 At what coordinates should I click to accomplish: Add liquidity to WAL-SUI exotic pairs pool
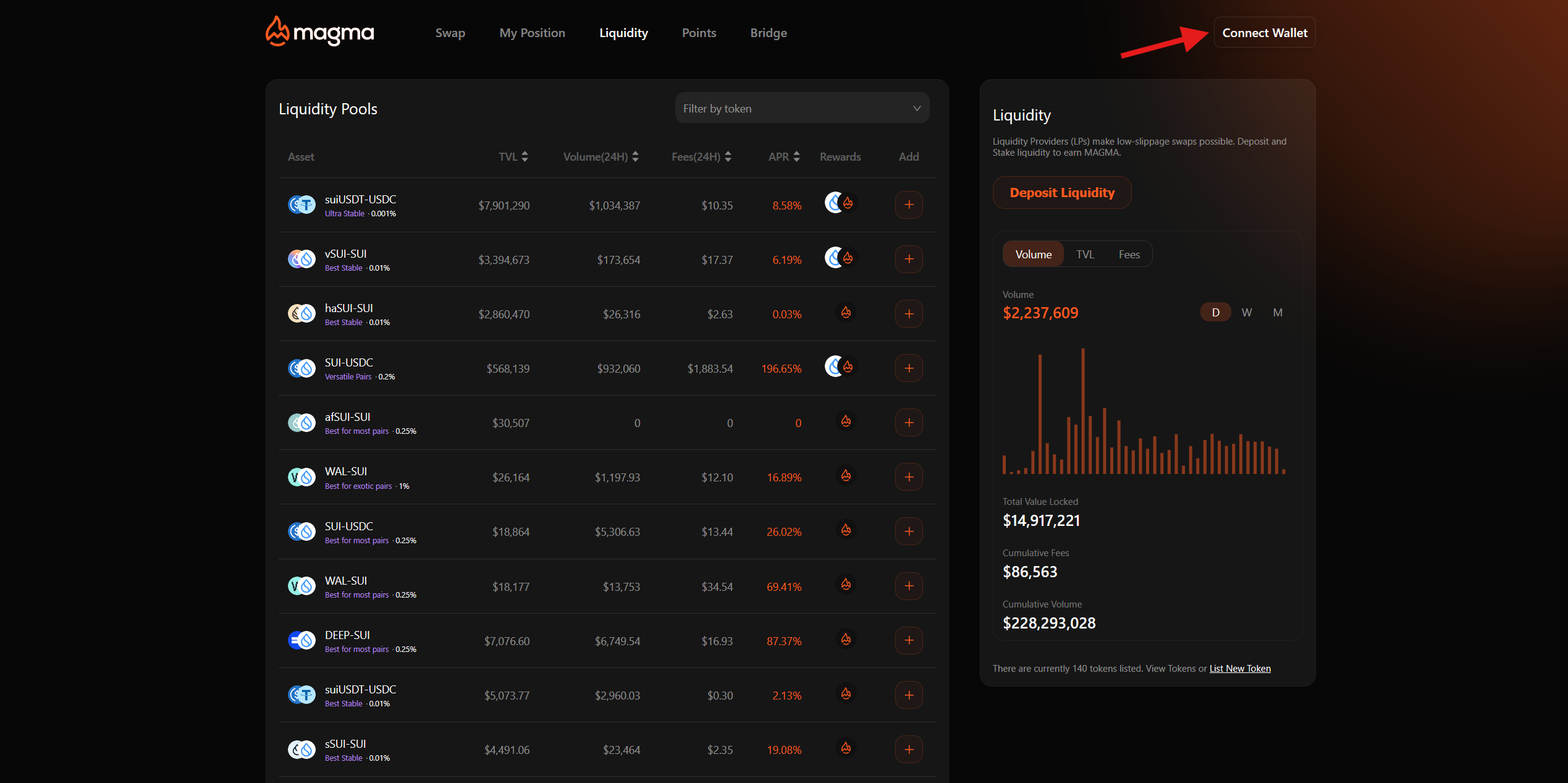[x=909, y=477]
